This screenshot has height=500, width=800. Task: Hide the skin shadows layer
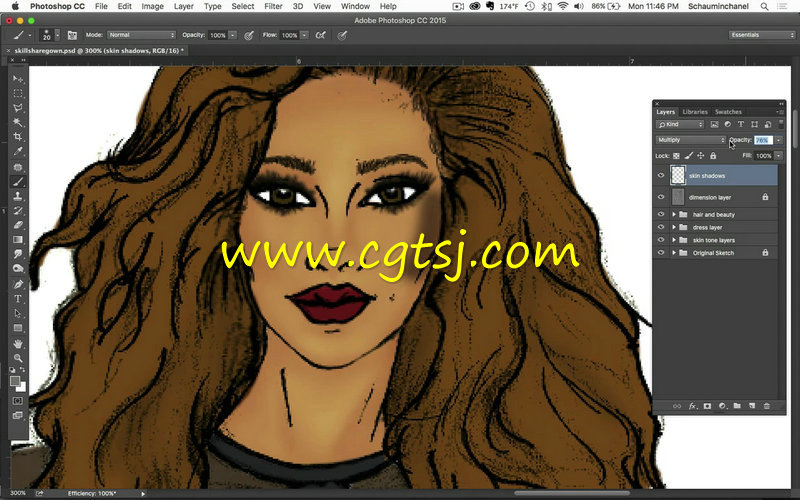pos(661,176)
